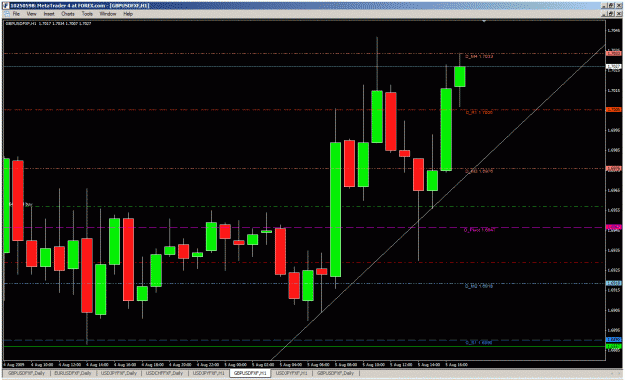Image resolution: width=625 pixels, height=380 pixels.
Task: Click the D_M4 pivot level label
Action: pyautogui.click(x=479, y=57)
